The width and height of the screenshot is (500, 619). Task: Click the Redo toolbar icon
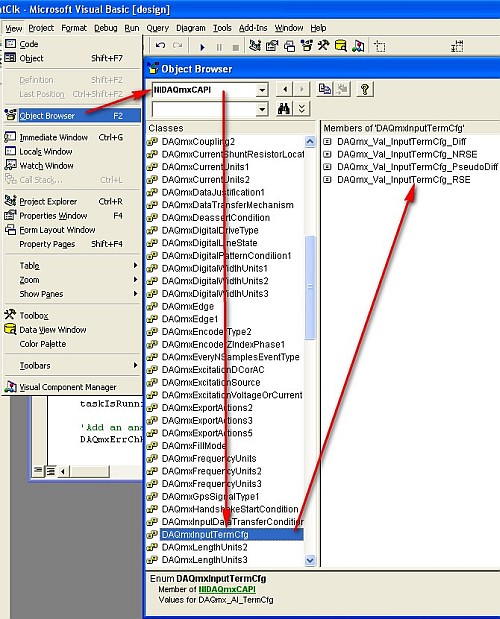click(177, 46)
